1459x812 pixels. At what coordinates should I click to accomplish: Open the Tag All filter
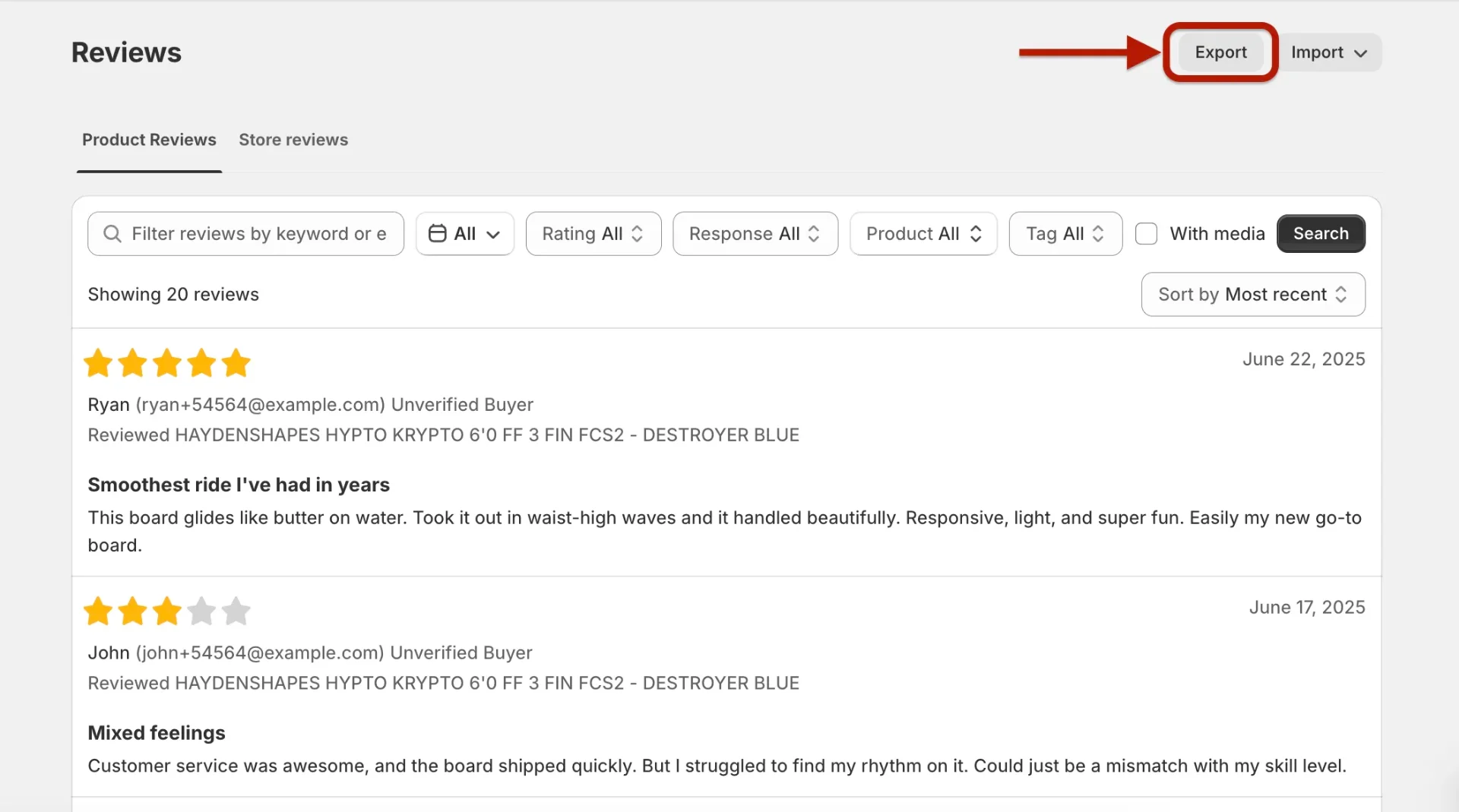point(1065,234)
